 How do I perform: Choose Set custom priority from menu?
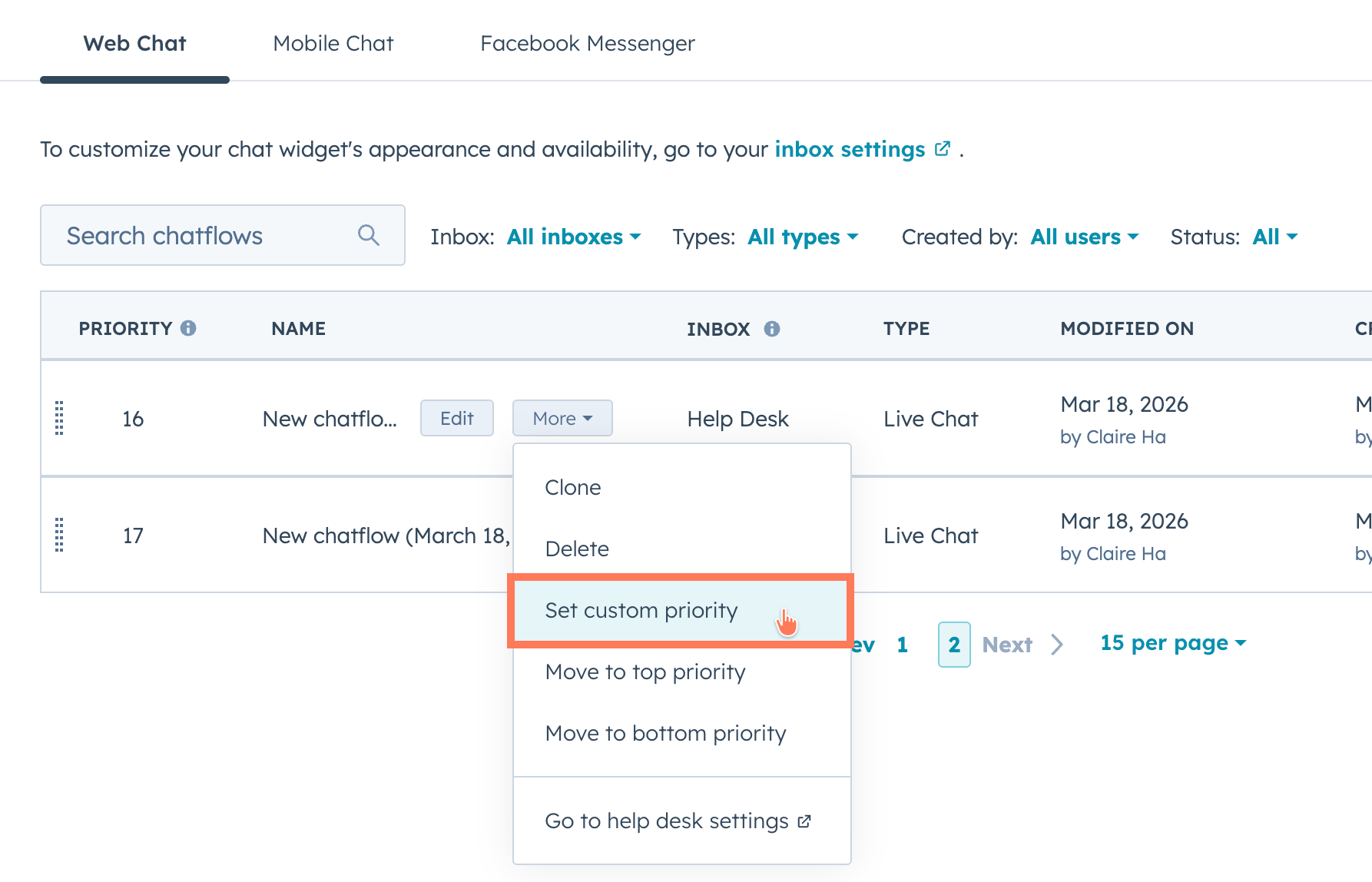coord(641,610)
